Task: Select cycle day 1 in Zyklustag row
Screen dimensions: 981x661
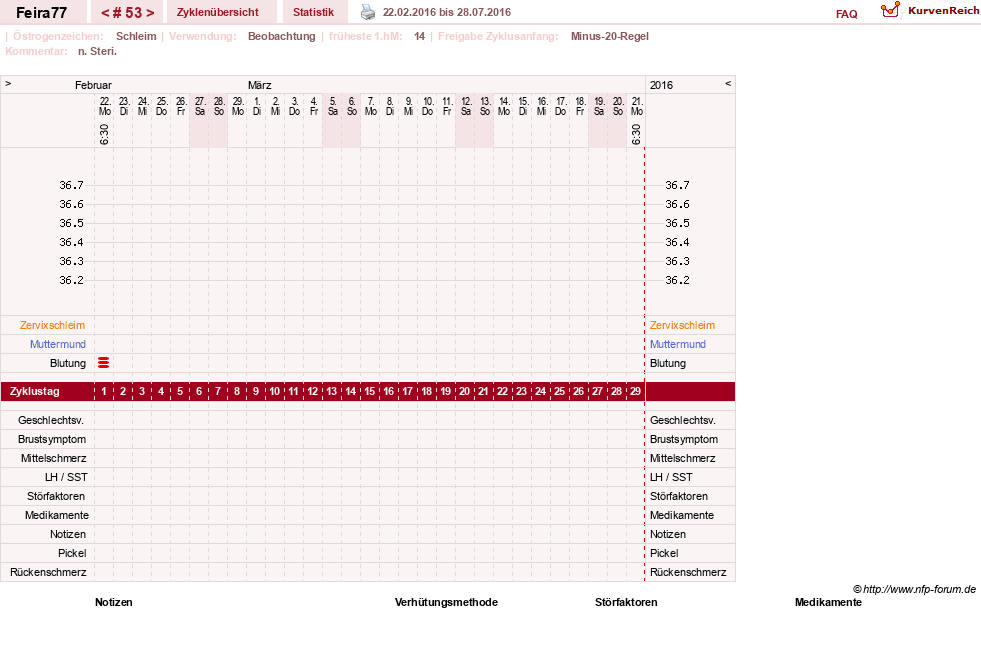Action: click(104, 391)
